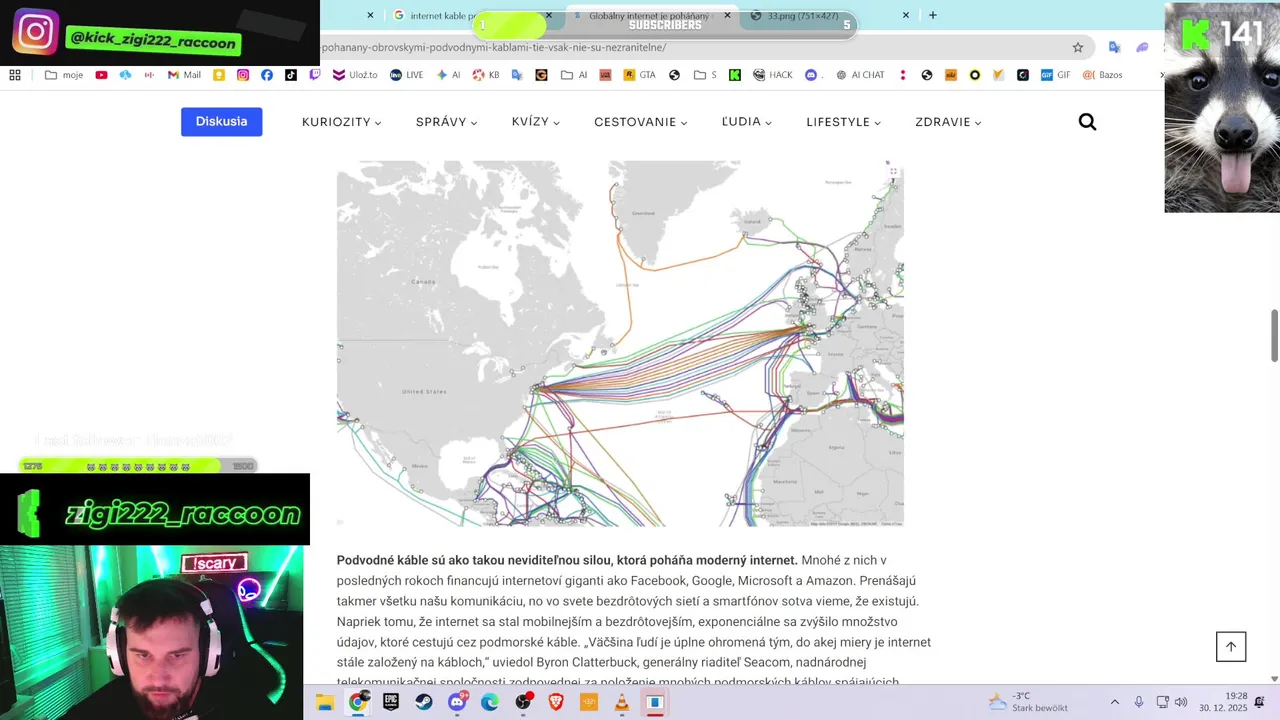1280x720 pixels.
Task: Close the '33.png' tab
Action: tap(906, 15)
